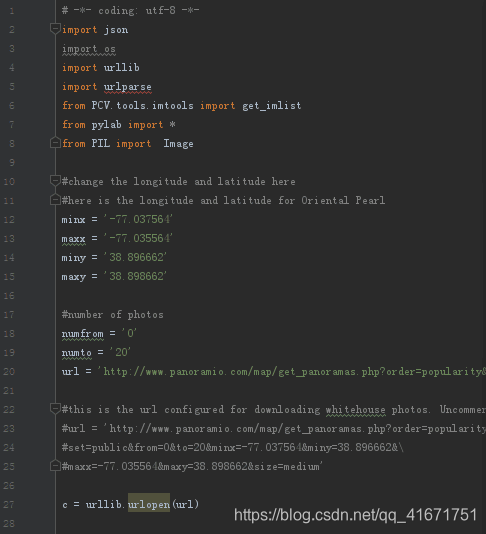Click line number 27 in gutter
This screenshot has height=534, width=486.
9,504
